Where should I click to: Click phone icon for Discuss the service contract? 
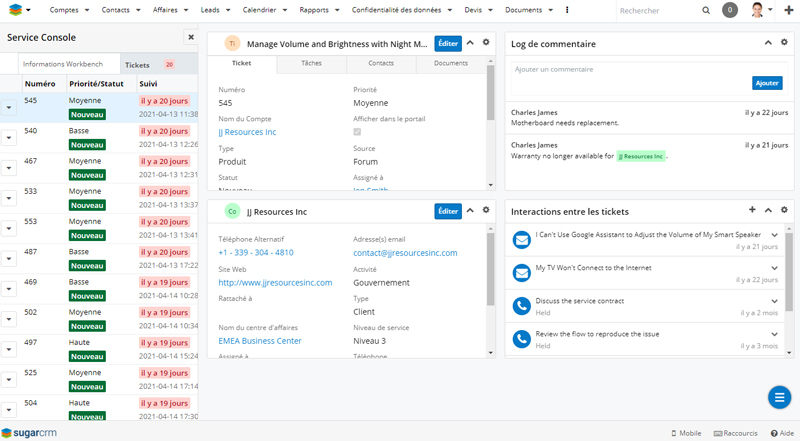[521, 306]
